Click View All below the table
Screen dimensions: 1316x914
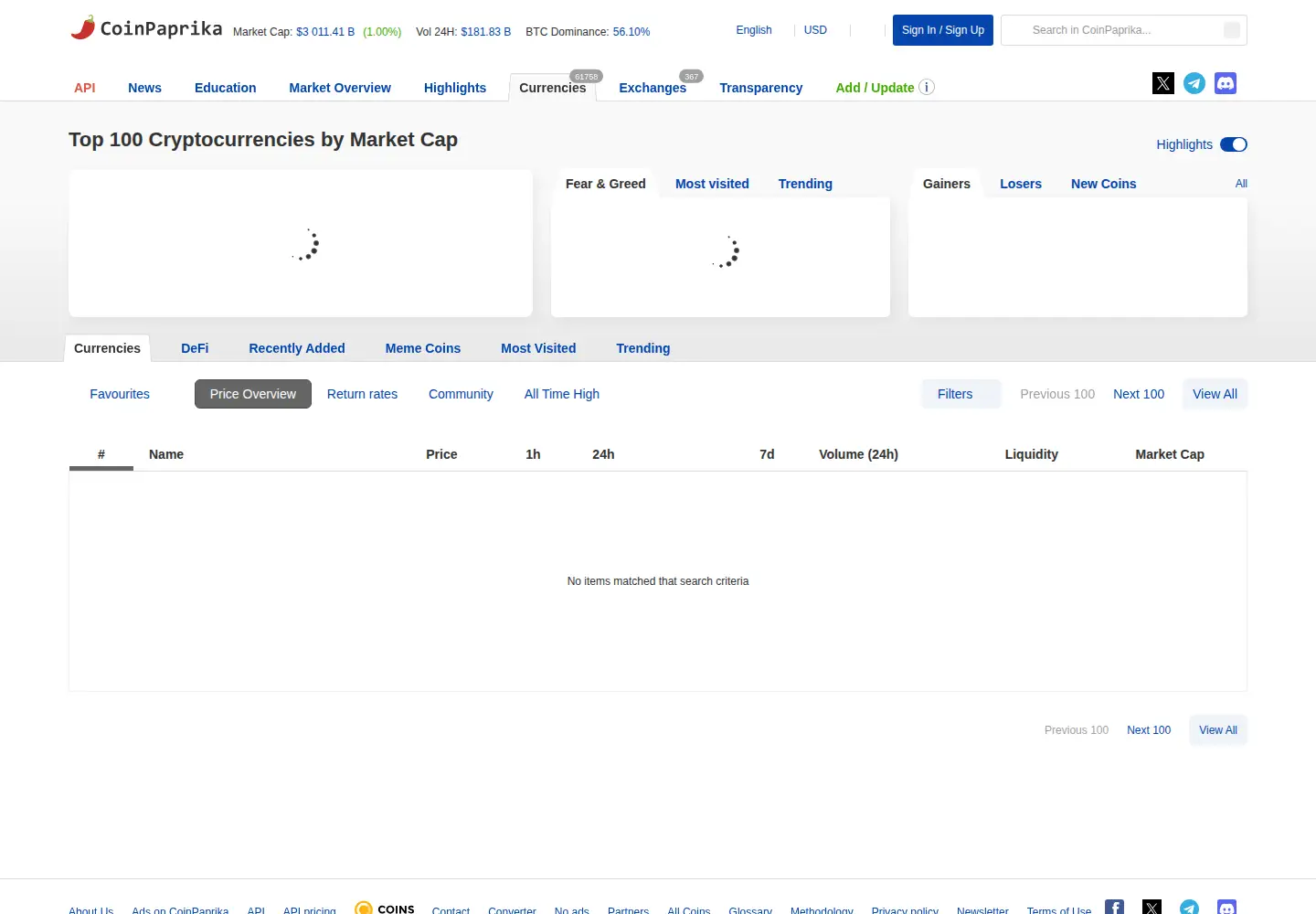(1218, 730)
